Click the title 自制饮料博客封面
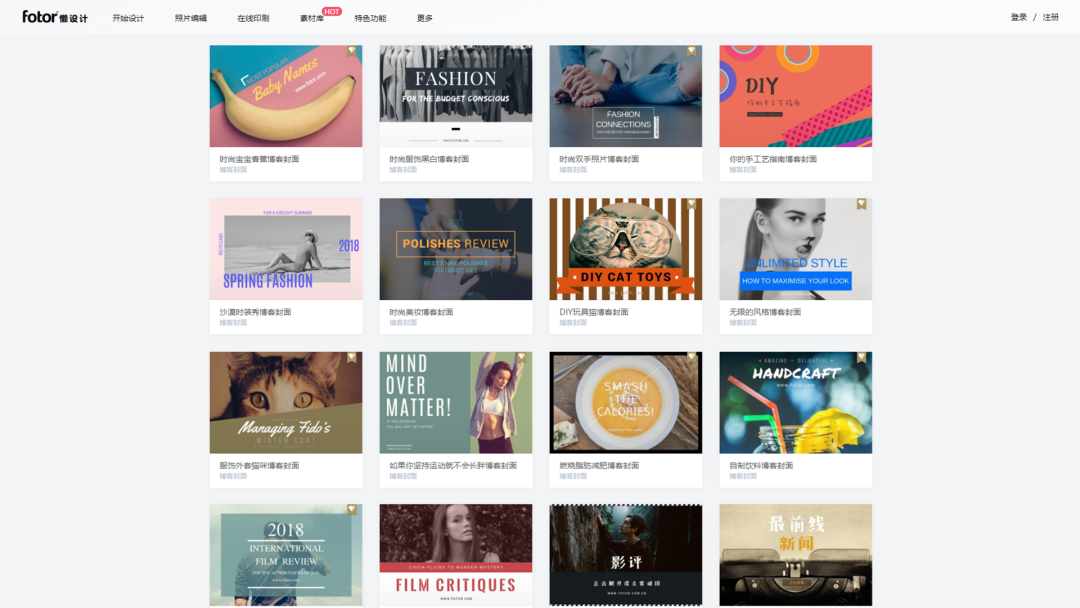The width and height of the screenshot is (1080, 608). [761, 465]
